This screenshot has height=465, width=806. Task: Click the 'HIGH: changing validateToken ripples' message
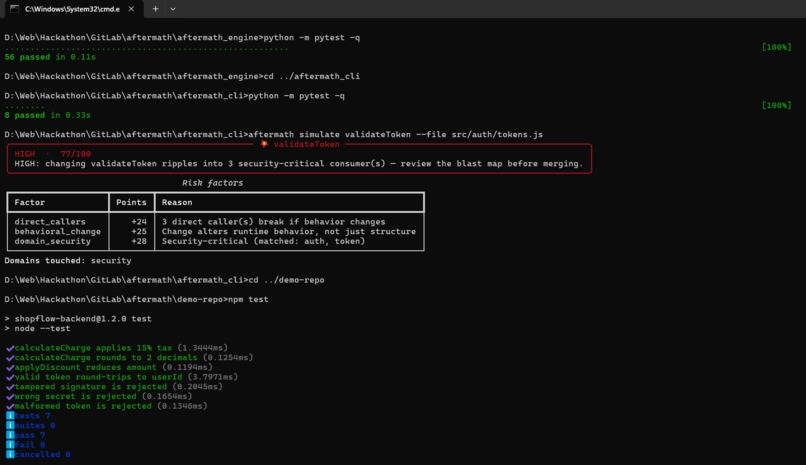299,164
